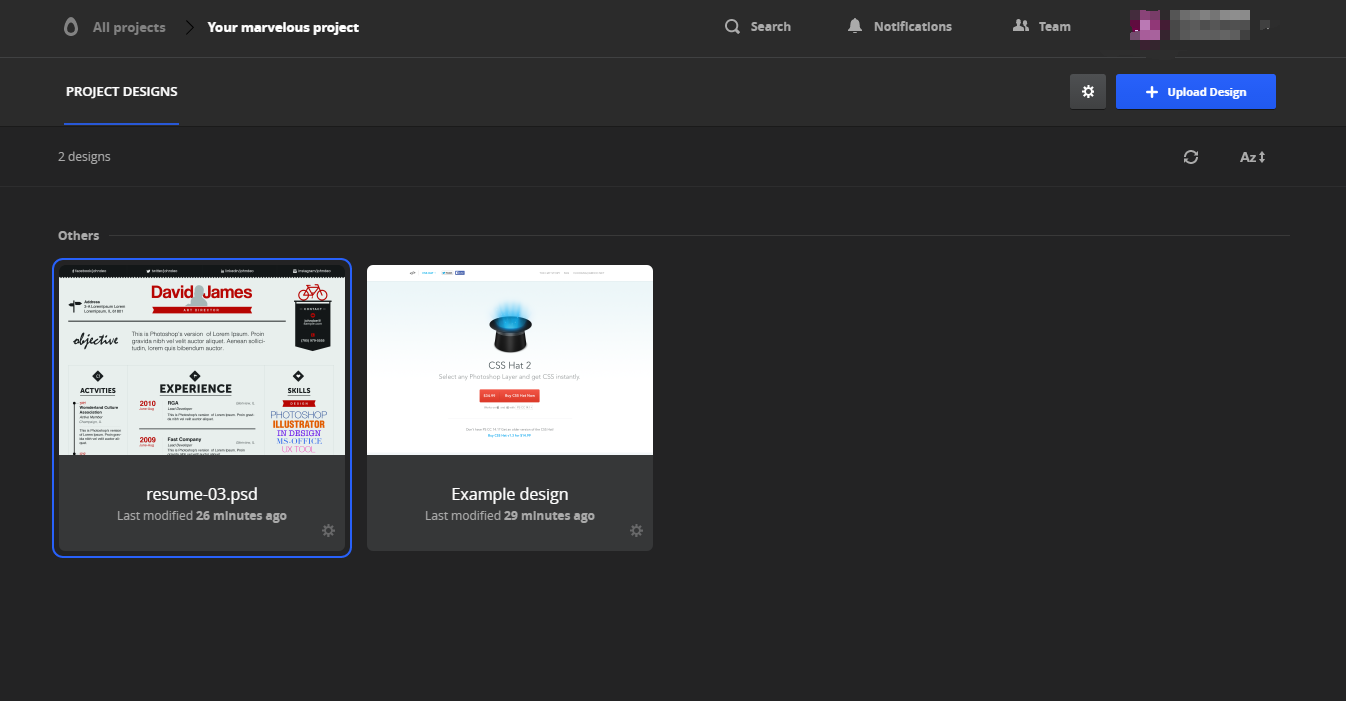Click Last modified 26 minutes ago text
Viewport: 1346px width, 701px height.
coord(202,516)
